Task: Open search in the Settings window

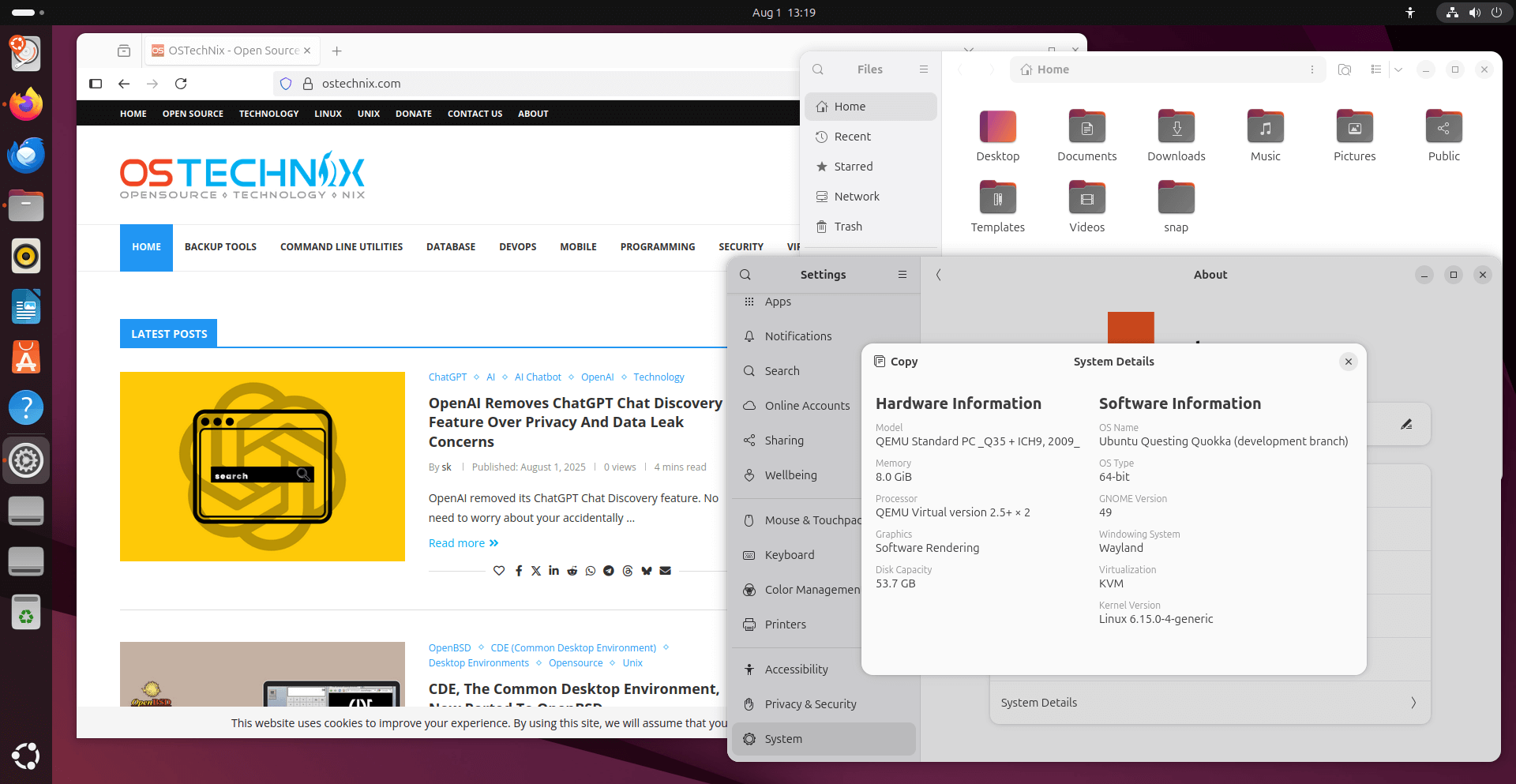Action: (745, 274)
